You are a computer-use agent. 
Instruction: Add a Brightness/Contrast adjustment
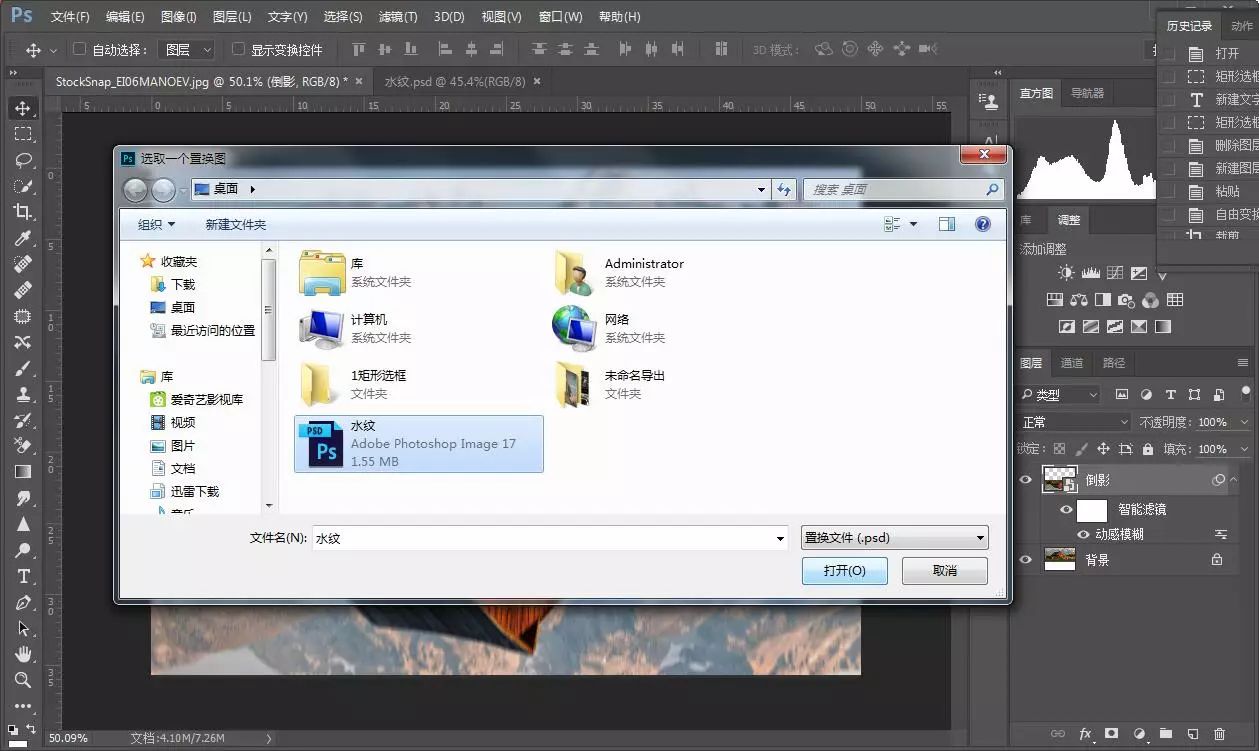(x=1066, y=273)
